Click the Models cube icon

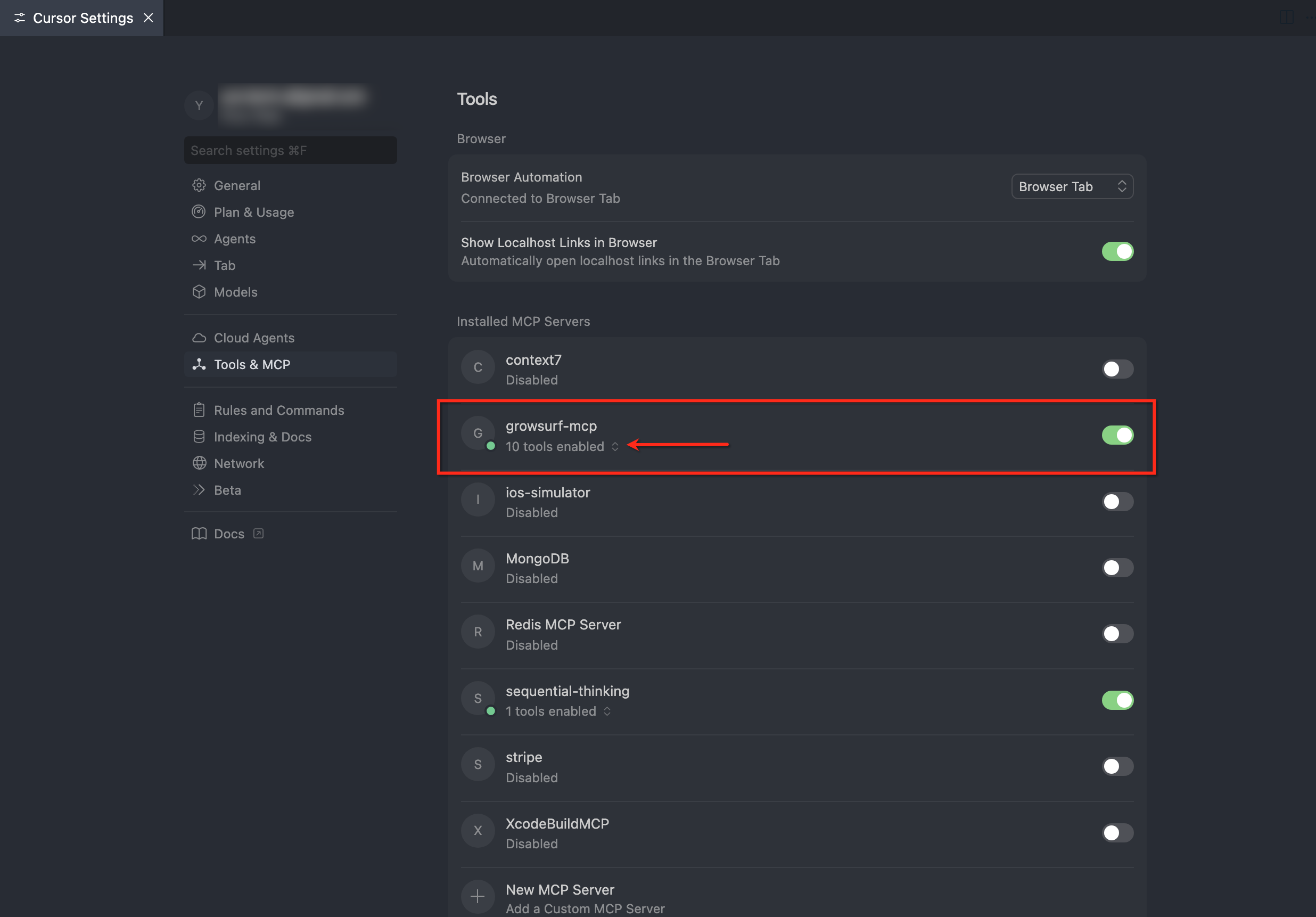click(199, 292)
